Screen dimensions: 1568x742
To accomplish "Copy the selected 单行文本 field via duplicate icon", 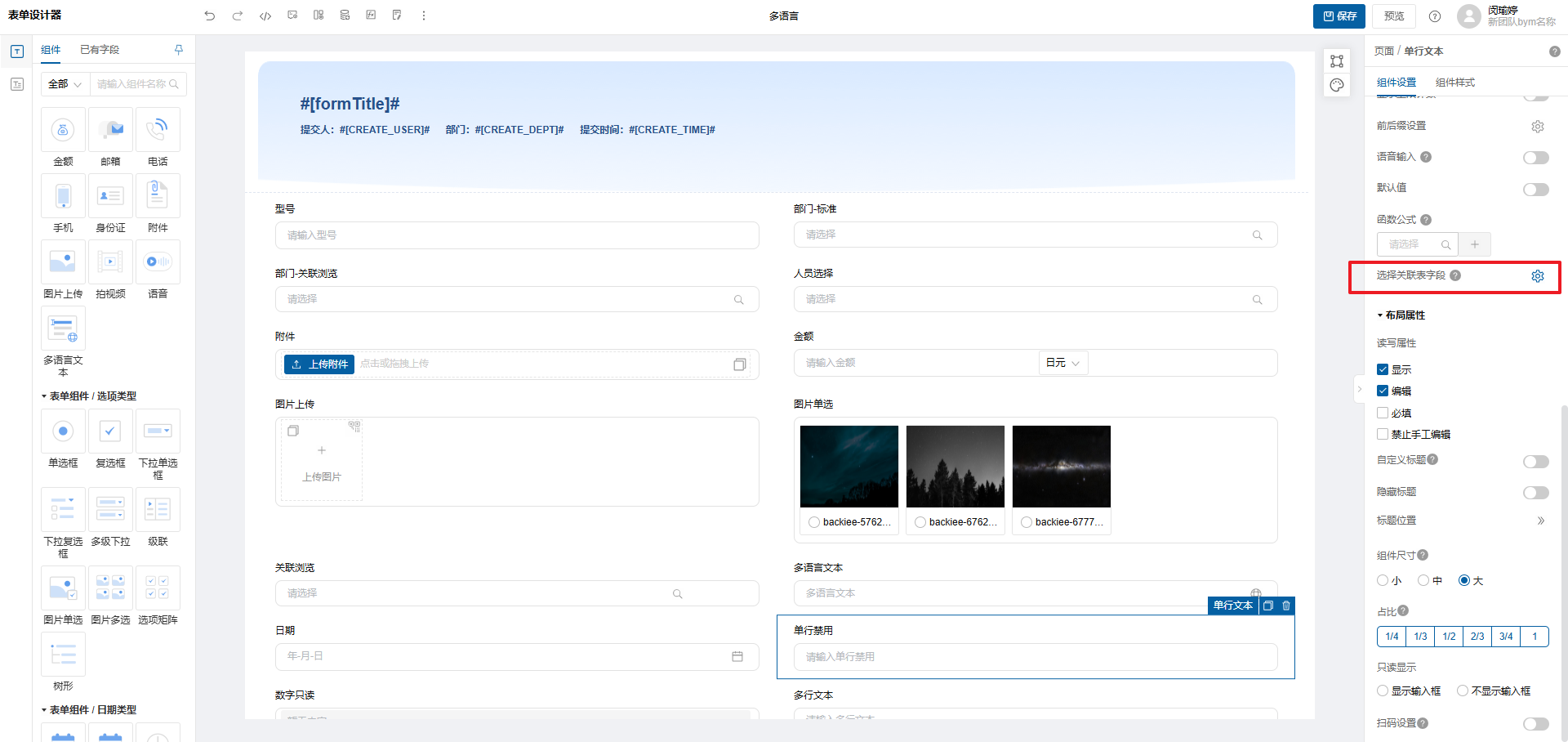I will coord(1268,606).
